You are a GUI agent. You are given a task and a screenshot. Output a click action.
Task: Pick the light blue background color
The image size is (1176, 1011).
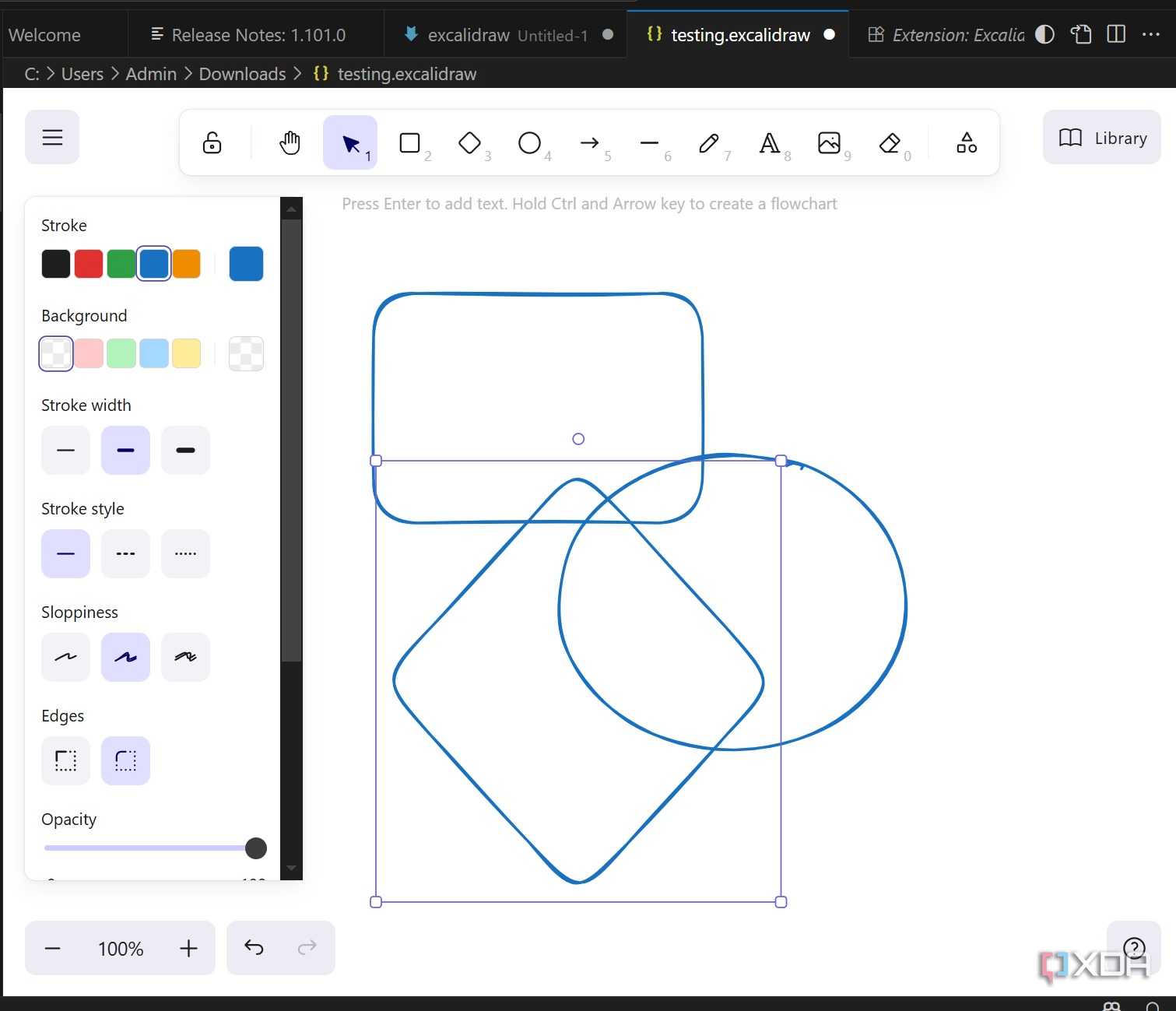click(x=154, y=353)
